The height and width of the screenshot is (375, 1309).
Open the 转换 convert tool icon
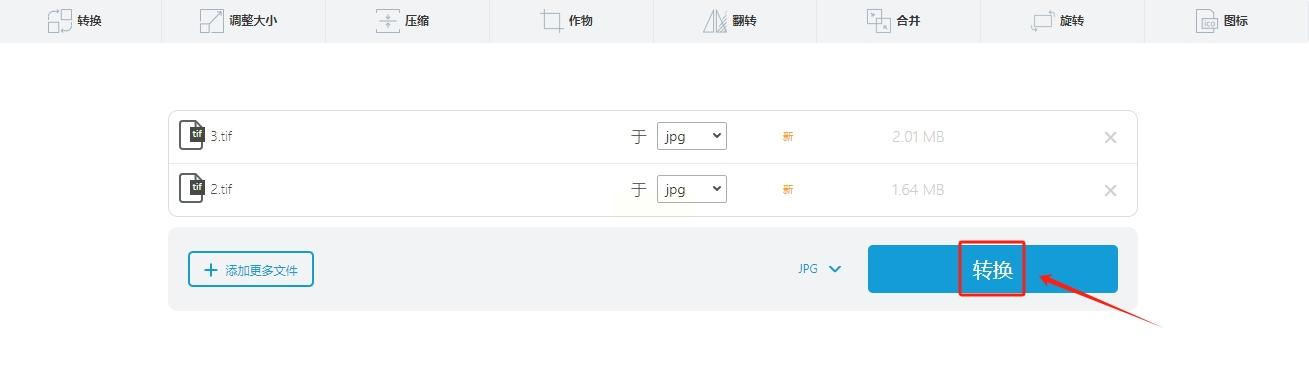pyautogui.click(x=60, y=20)
